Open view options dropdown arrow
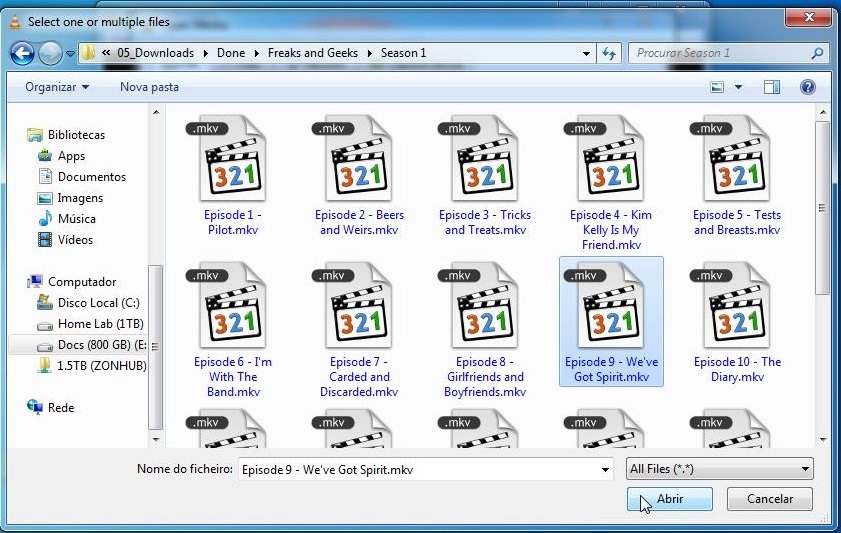The width and height of the screenshot is (841, 533). point(739,87)
